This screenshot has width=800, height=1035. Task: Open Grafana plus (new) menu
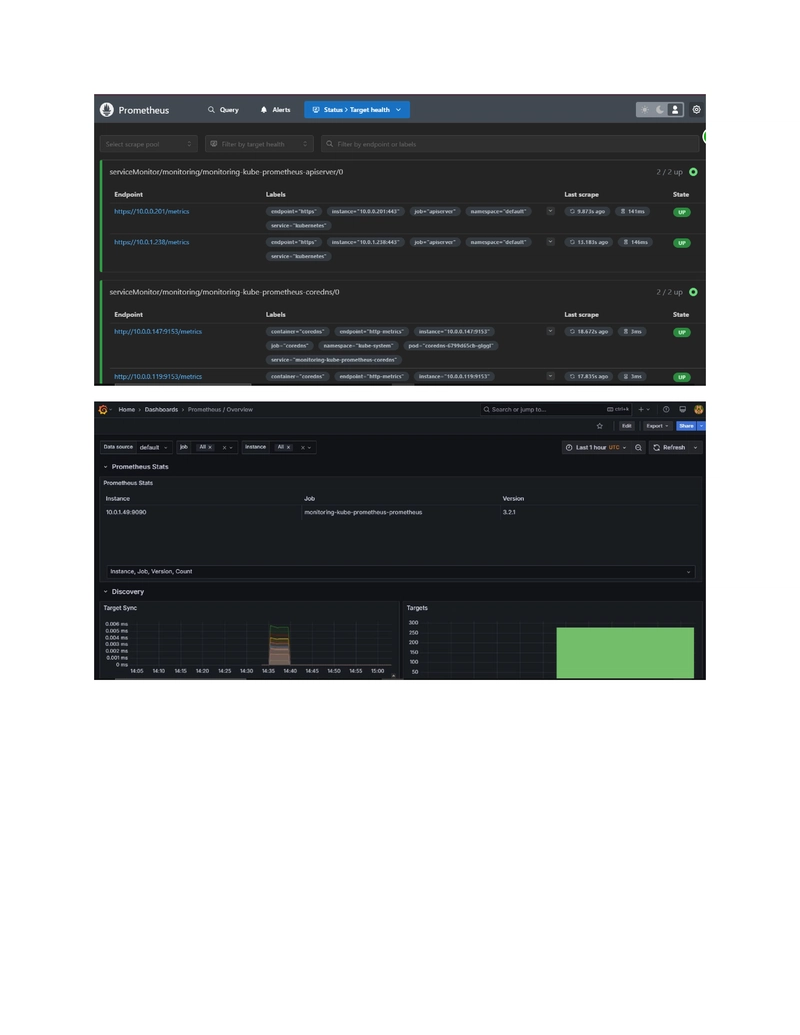(644, 409)
